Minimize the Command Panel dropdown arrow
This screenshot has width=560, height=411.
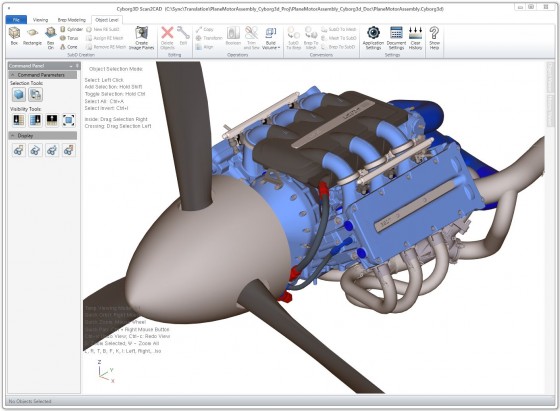pos(71,66)
